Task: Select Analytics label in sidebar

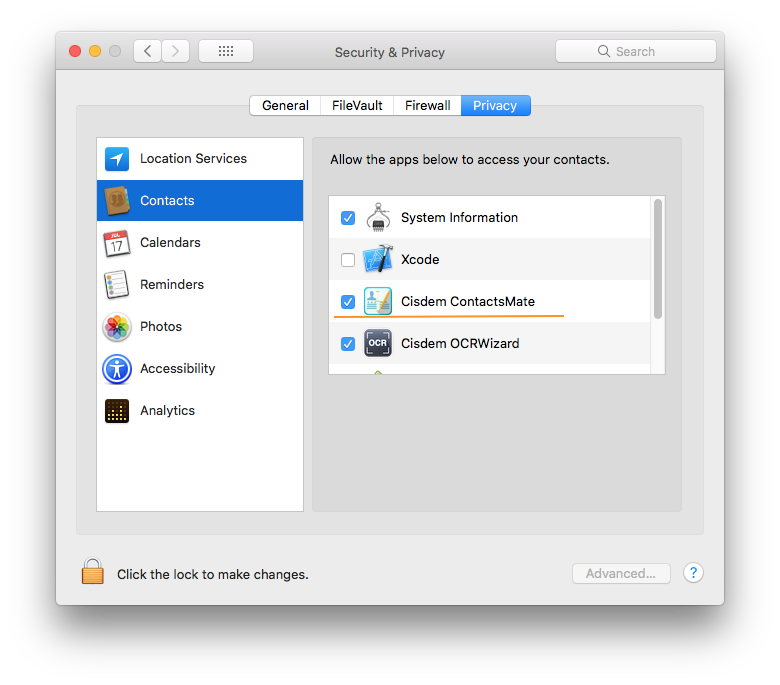Action: [167, 410]
